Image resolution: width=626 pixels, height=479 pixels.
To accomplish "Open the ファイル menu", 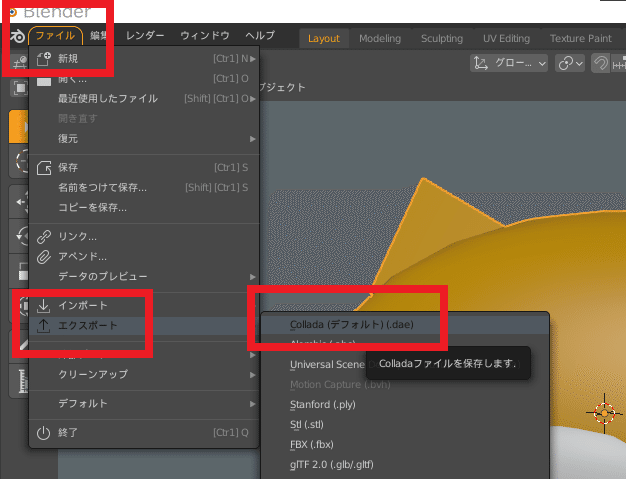I will click(x=55, y=36).
